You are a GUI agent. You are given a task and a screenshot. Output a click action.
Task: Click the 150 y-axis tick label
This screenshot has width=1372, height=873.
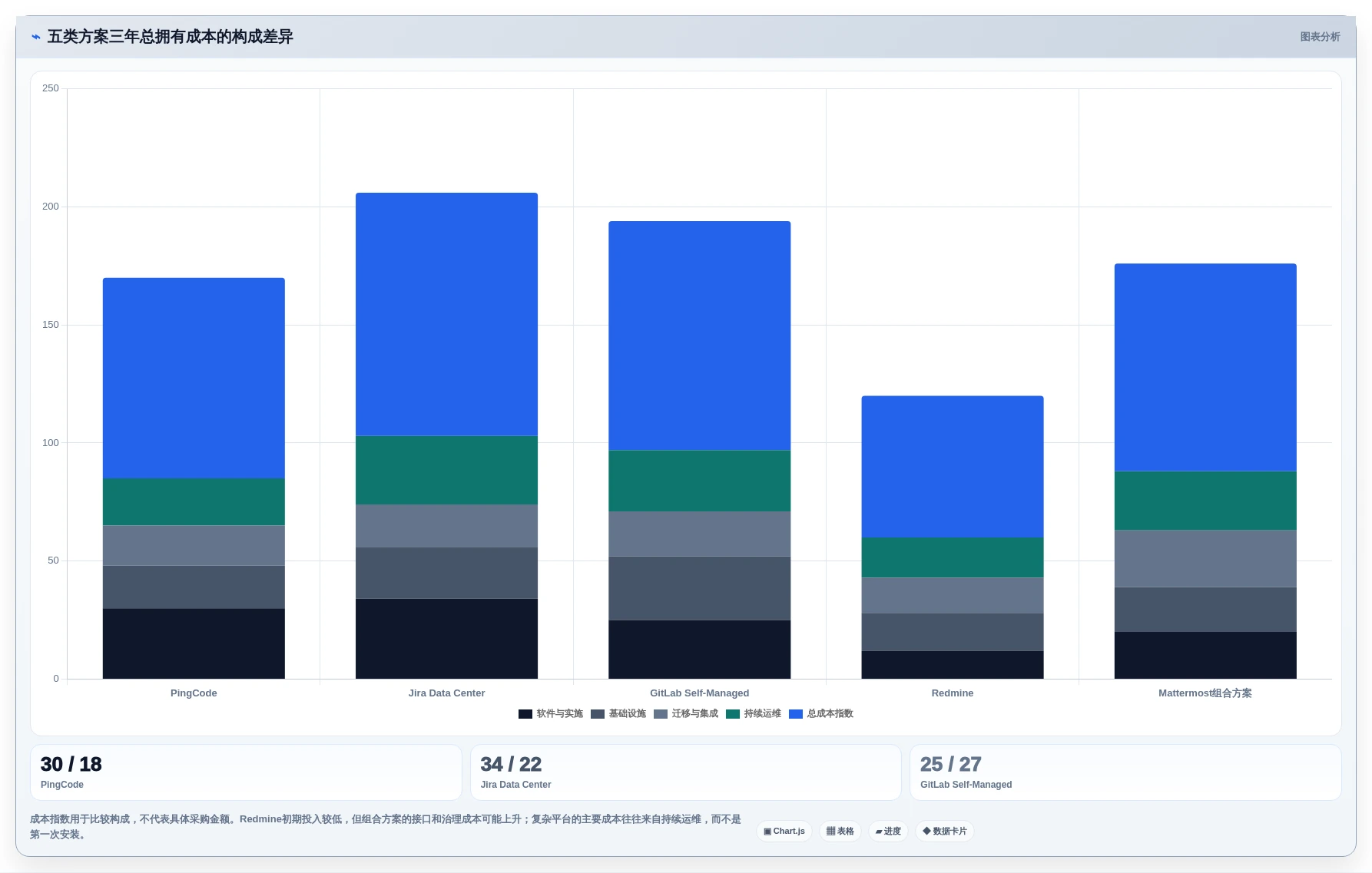click(x=51, y=325)
